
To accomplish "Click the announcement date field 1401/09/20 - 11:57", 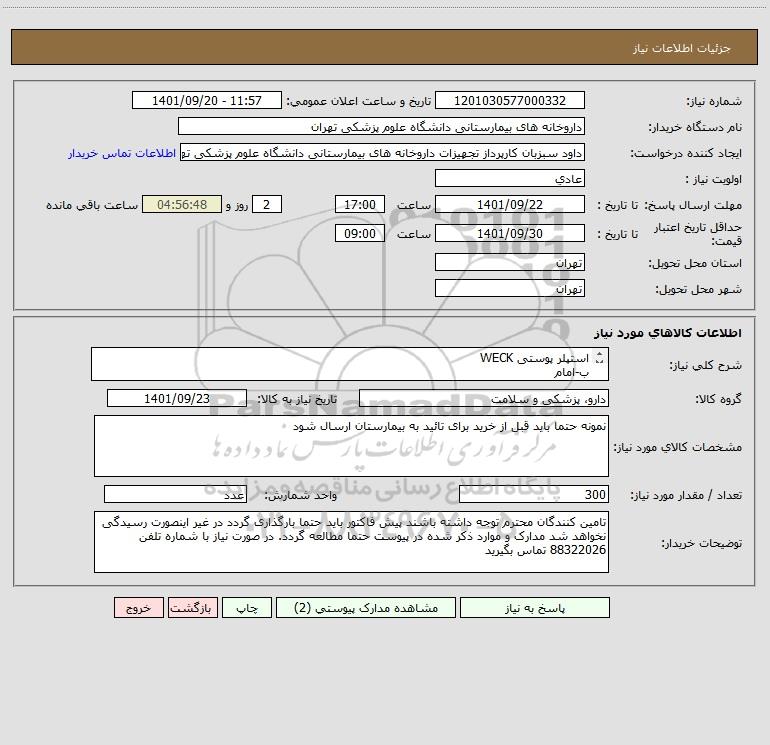I will 207,100.
